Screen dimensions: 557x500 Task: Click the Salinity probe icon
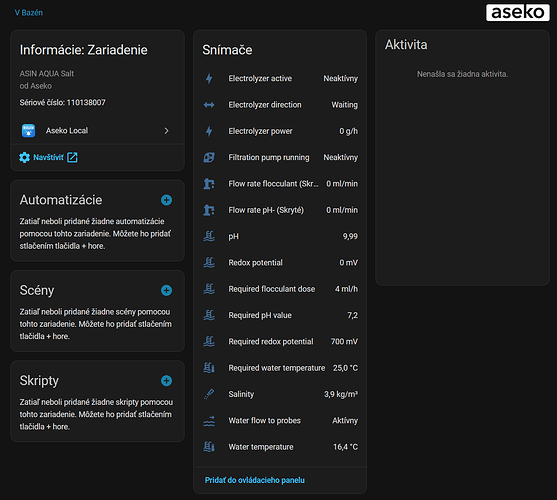209,394
